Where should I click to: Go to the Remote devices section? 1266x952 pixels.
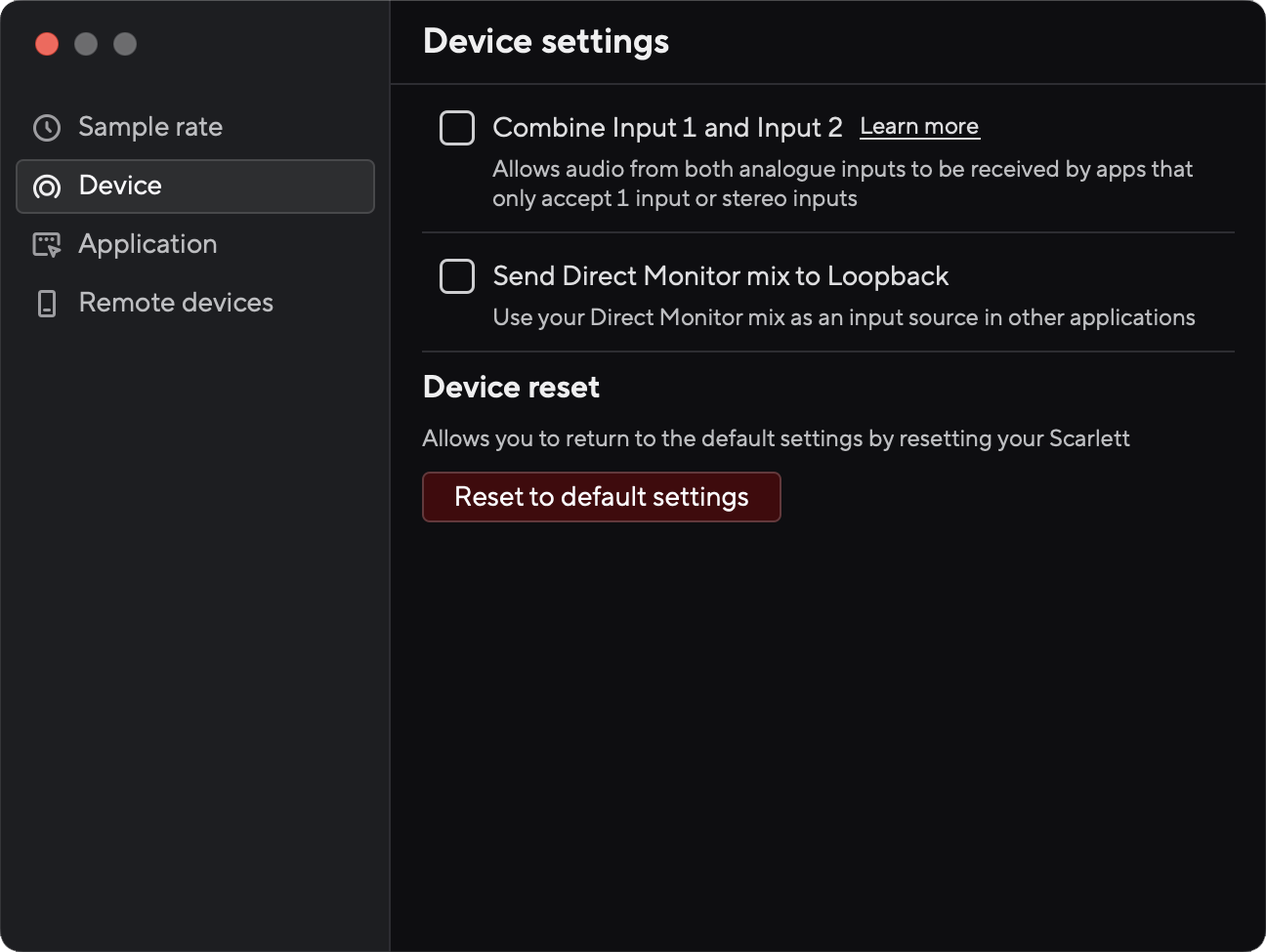[x=176, y=303]
